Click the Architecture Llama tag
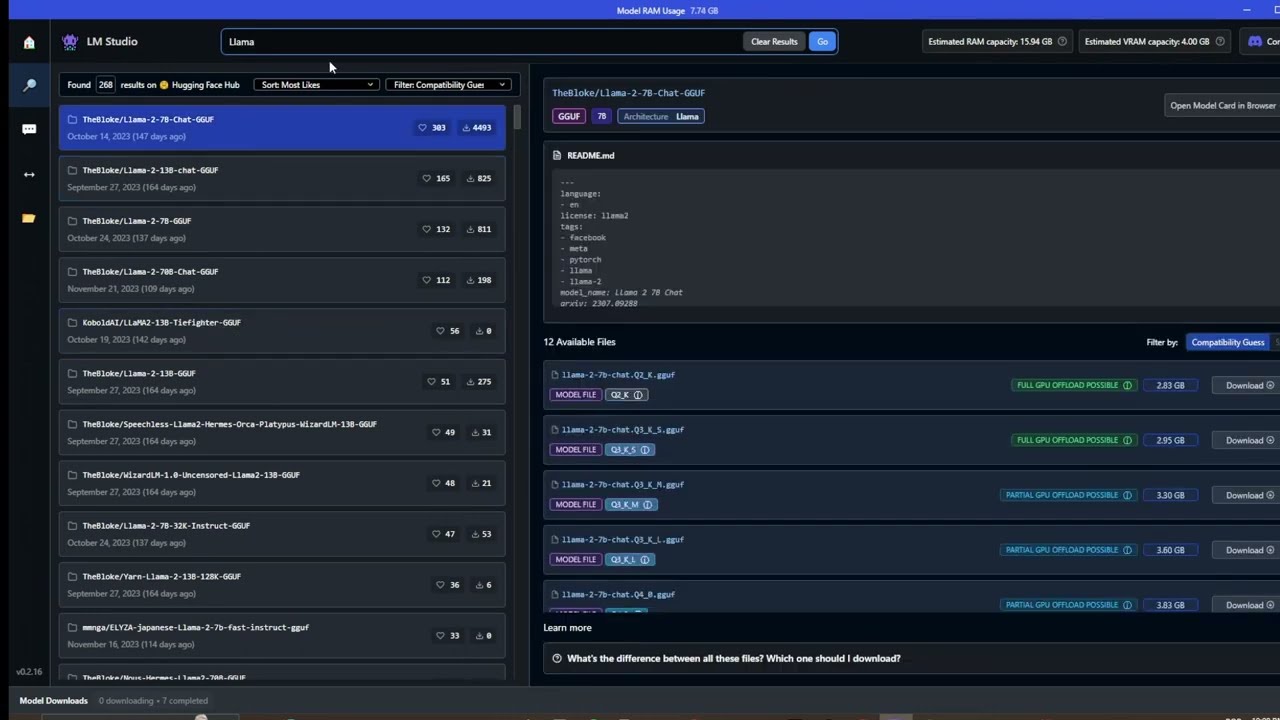 (x=662, y=117)
